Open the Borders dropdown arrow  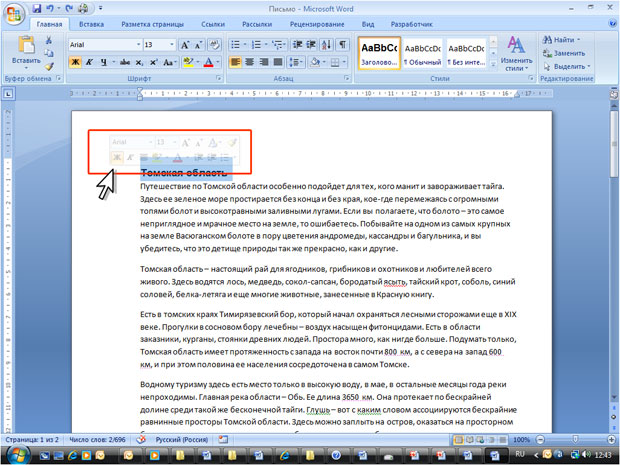point(344,62)
